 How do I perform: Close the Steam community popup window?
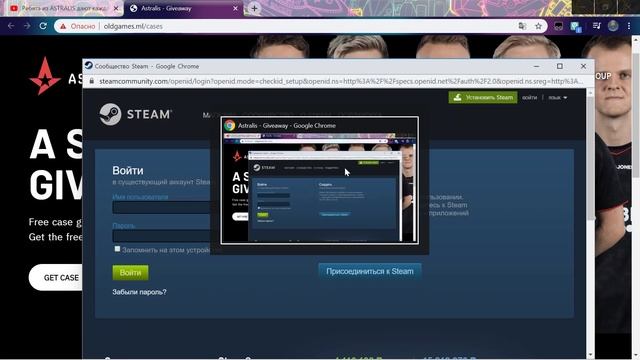click(583, 66)
